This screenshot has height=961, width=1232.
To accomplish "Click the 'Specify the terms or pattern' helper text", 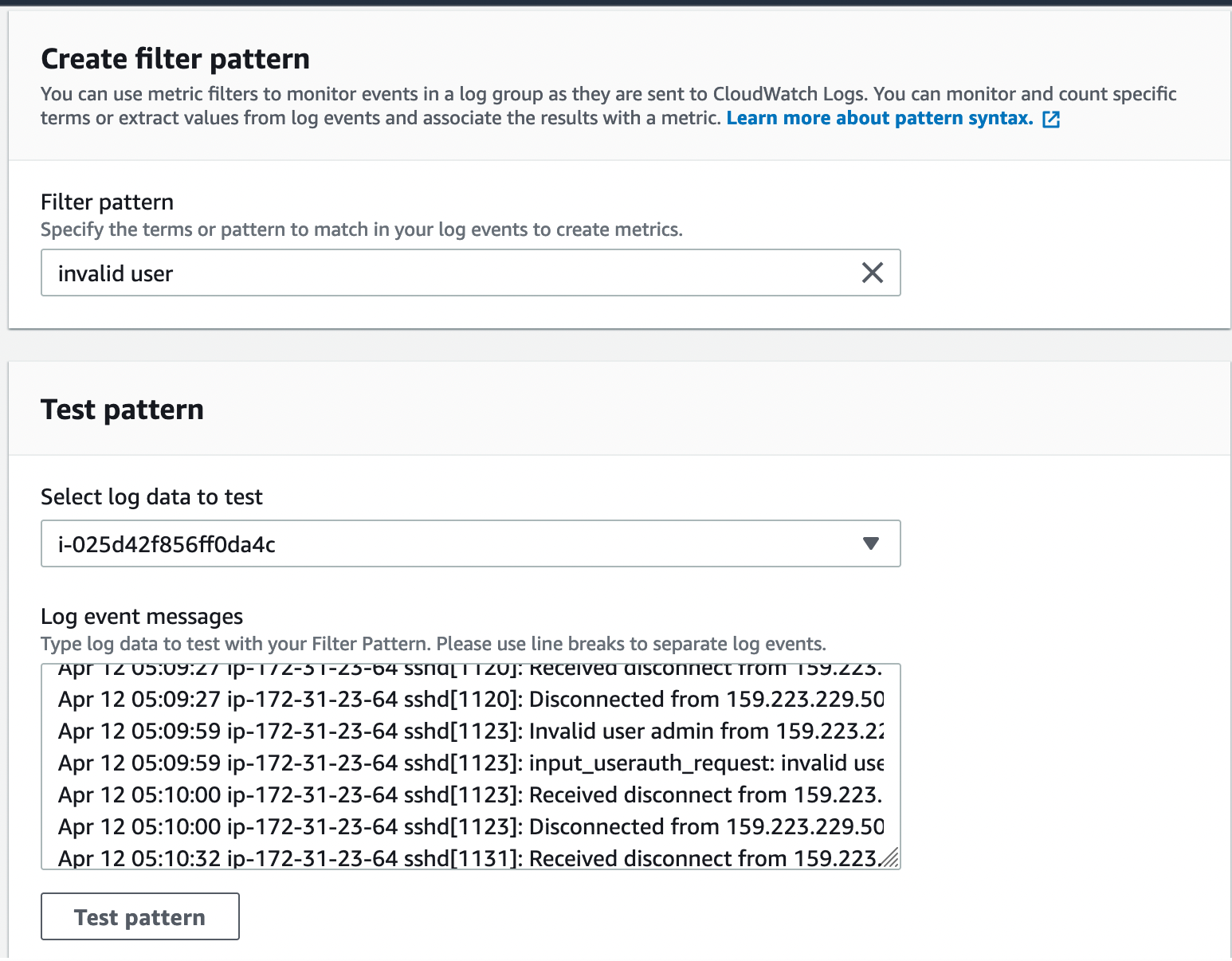I will tap(361, 230).
